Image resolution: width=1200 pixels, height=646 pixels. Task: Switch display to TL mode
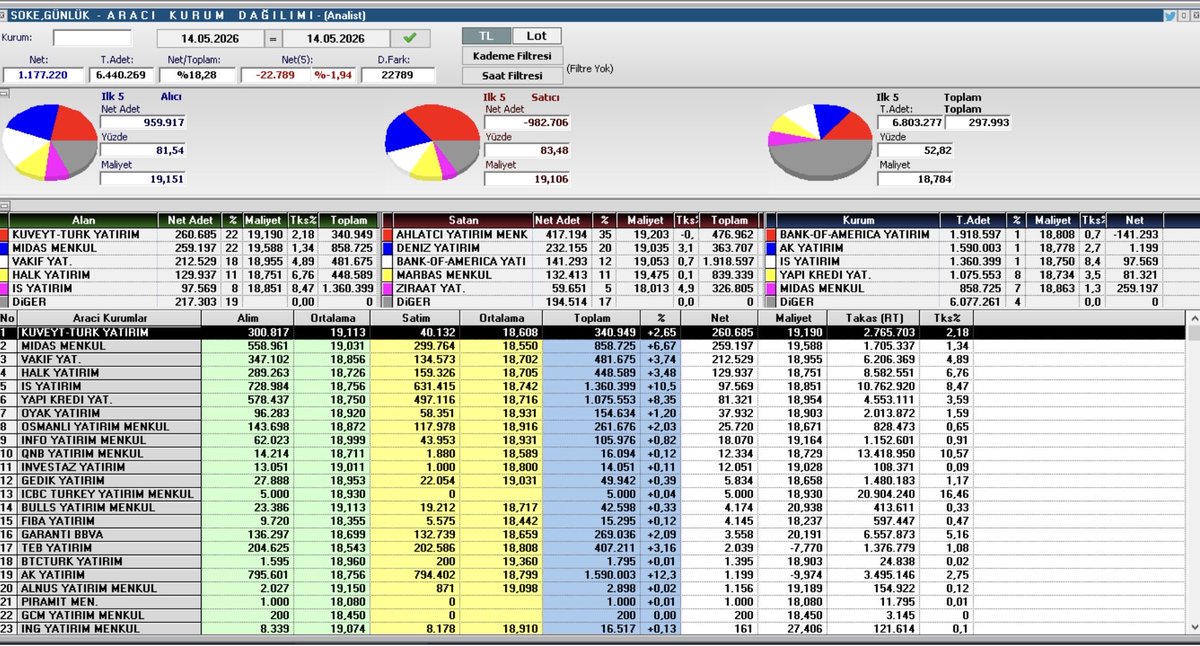click(x=486, y=35)
